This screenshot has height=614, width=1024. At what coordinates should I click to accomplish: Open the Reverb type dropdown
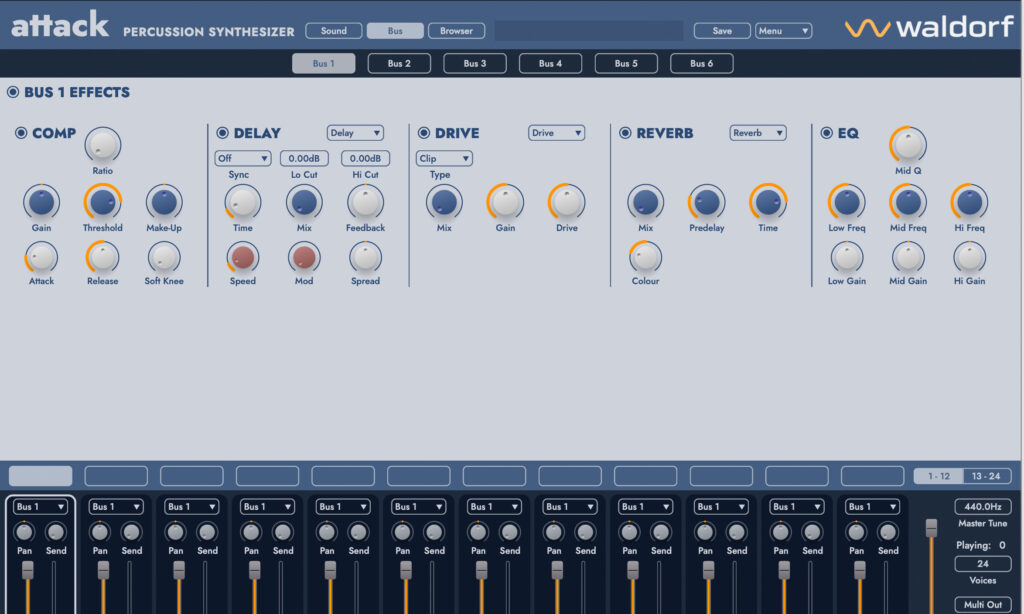coord(758,133)
